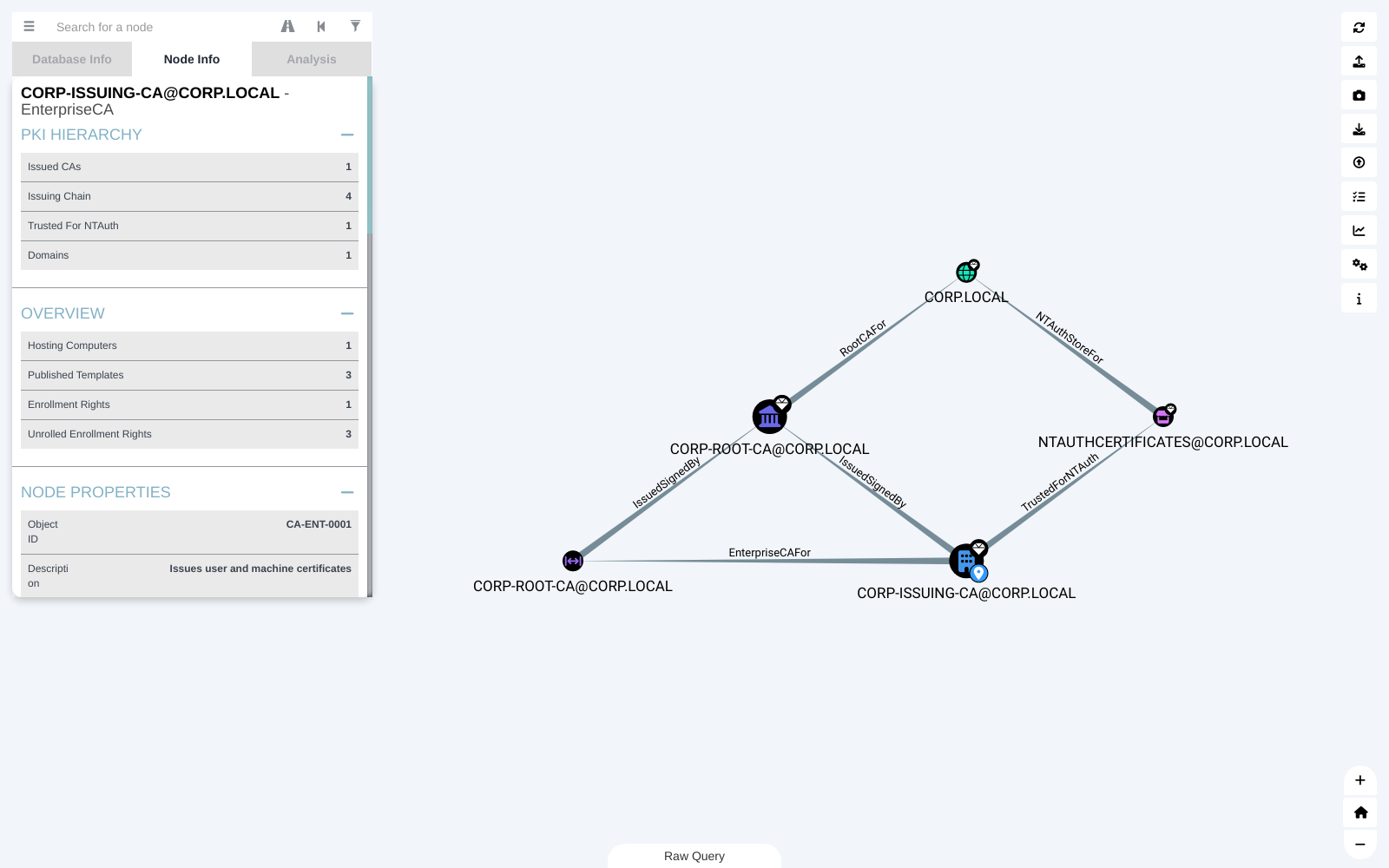Screen dimensions: 1389x868
Task: Switch to Node Info tab
Action: pyautogui.click(x=192, y=59)
